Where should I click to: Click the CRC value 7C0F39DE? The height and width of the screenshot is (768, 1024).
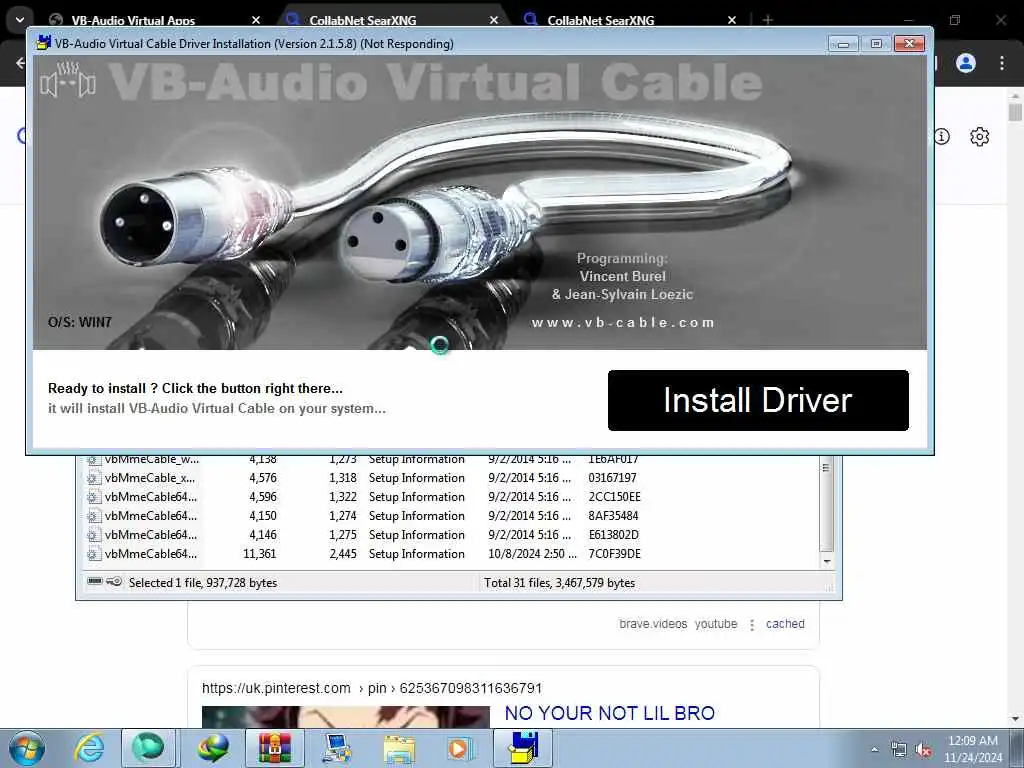[615, 554]
